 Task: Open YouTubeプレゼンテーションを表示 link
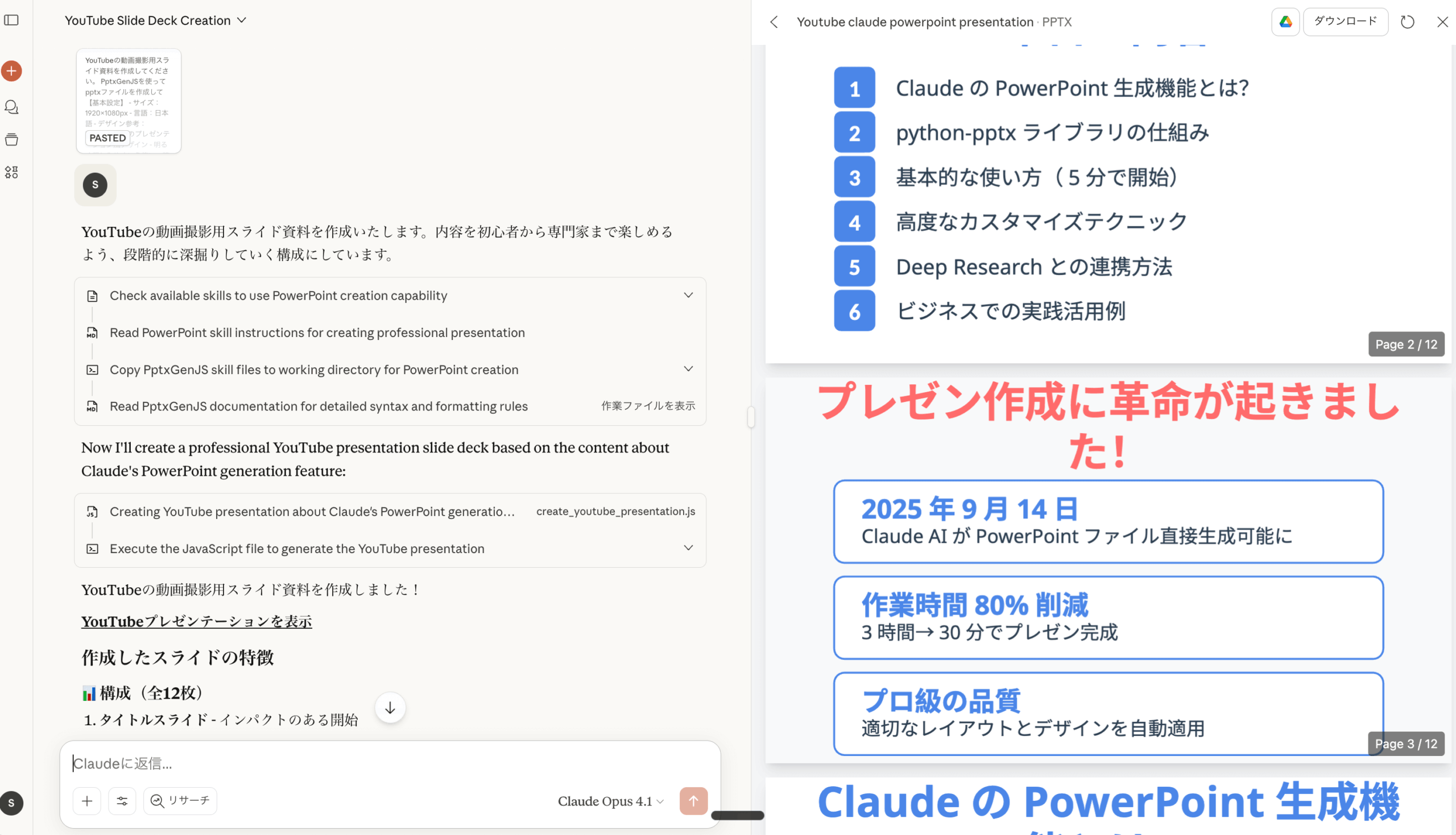196,622
